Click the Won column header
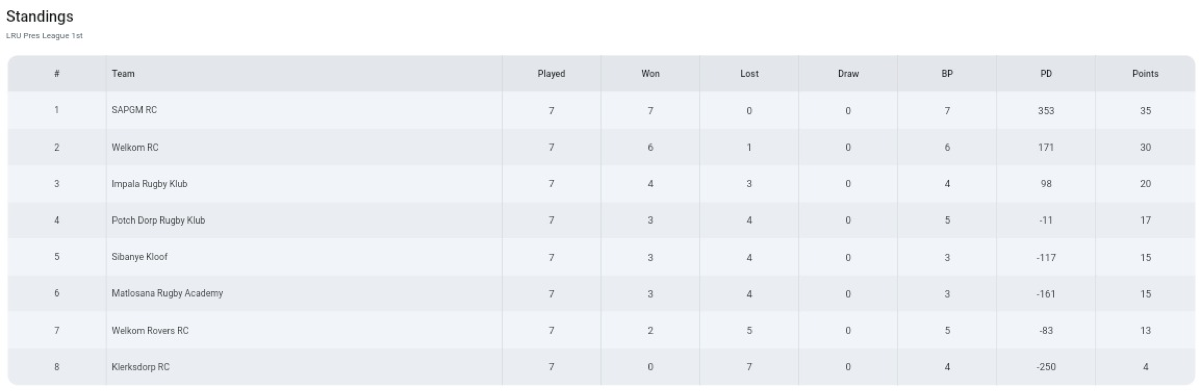Viewport: 1200px width, 391px height. point(650,74)
